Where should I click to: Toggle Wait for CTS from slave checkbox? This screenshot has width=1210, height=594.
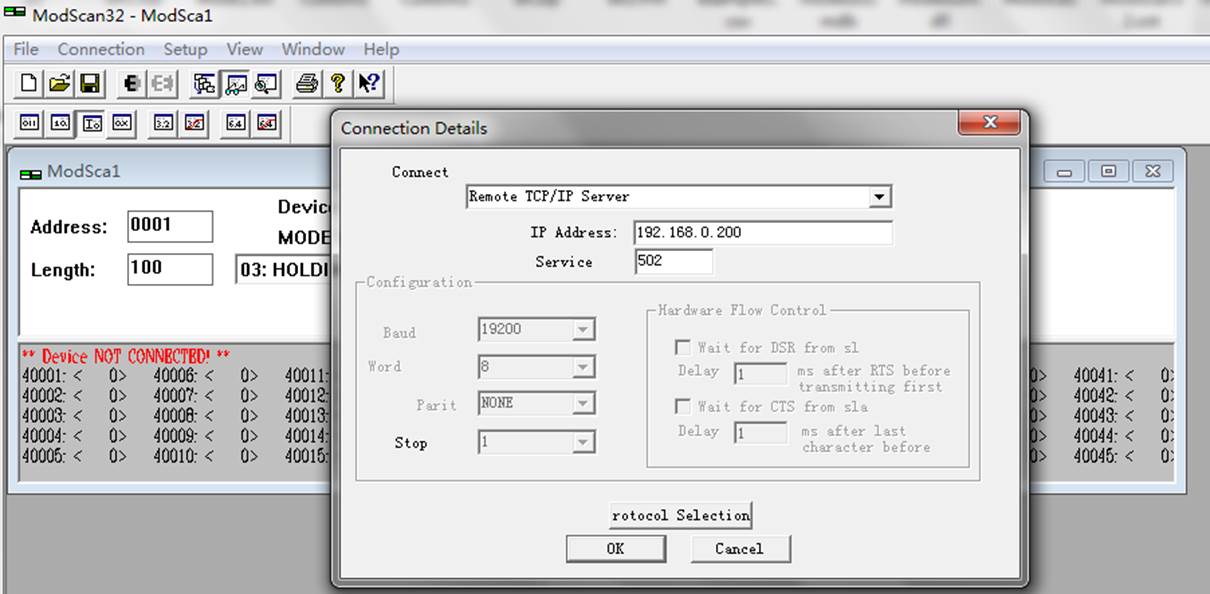tap(683, 407)
